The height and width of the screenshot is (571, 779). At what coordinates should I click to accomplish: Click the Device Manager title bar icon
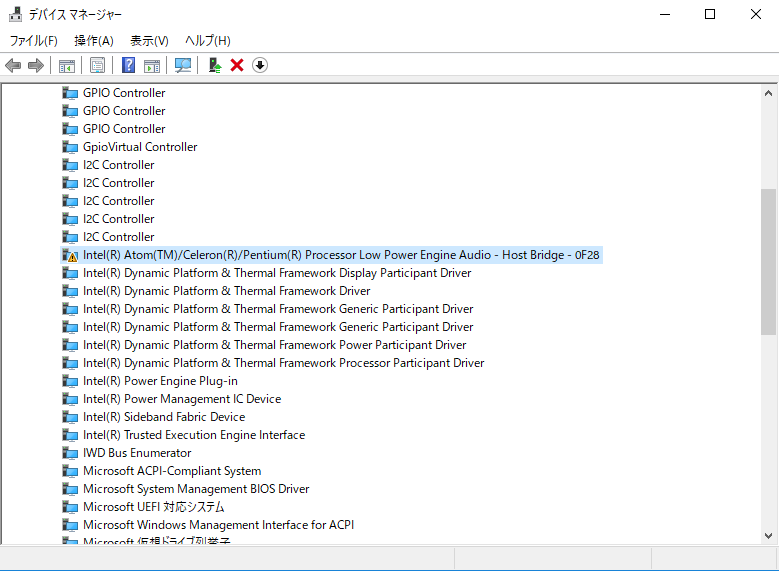pyautogui.click(x=15, y=14)
